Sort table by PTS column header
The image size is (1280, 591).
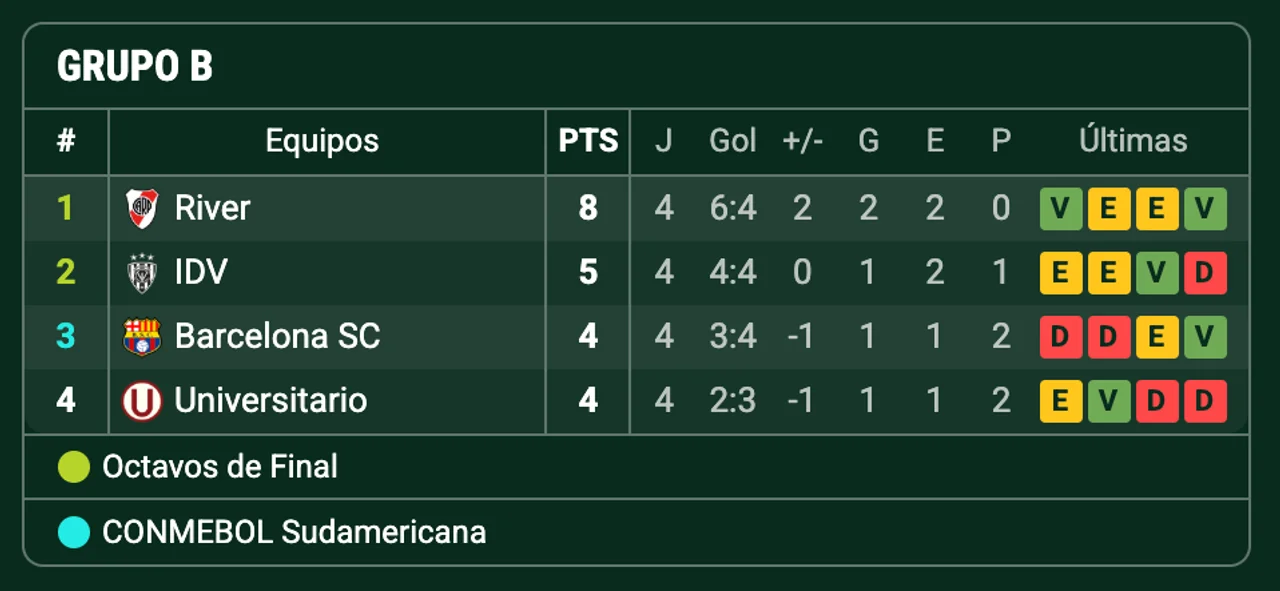coord(588,141)
